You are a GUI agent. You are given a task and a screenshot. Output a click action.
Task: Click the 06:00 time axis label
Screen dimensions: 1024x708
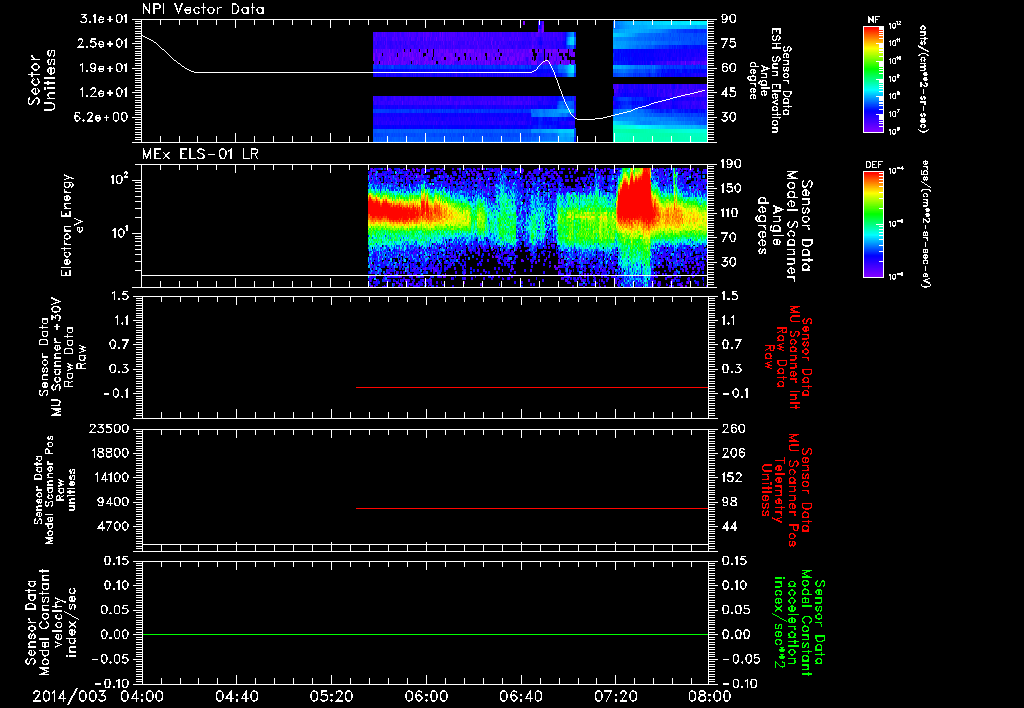coord(426,696)
